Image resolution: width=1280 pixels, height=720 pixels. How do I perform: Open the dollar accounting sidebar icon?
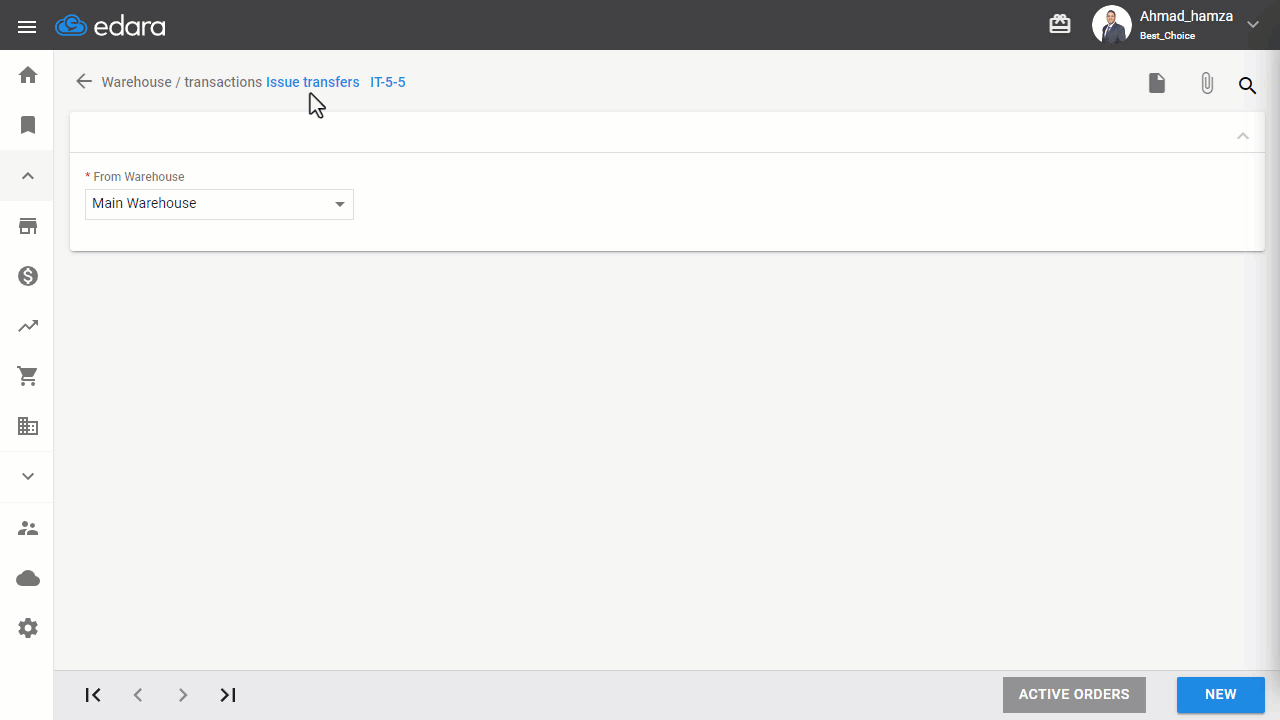pos(28,276)
